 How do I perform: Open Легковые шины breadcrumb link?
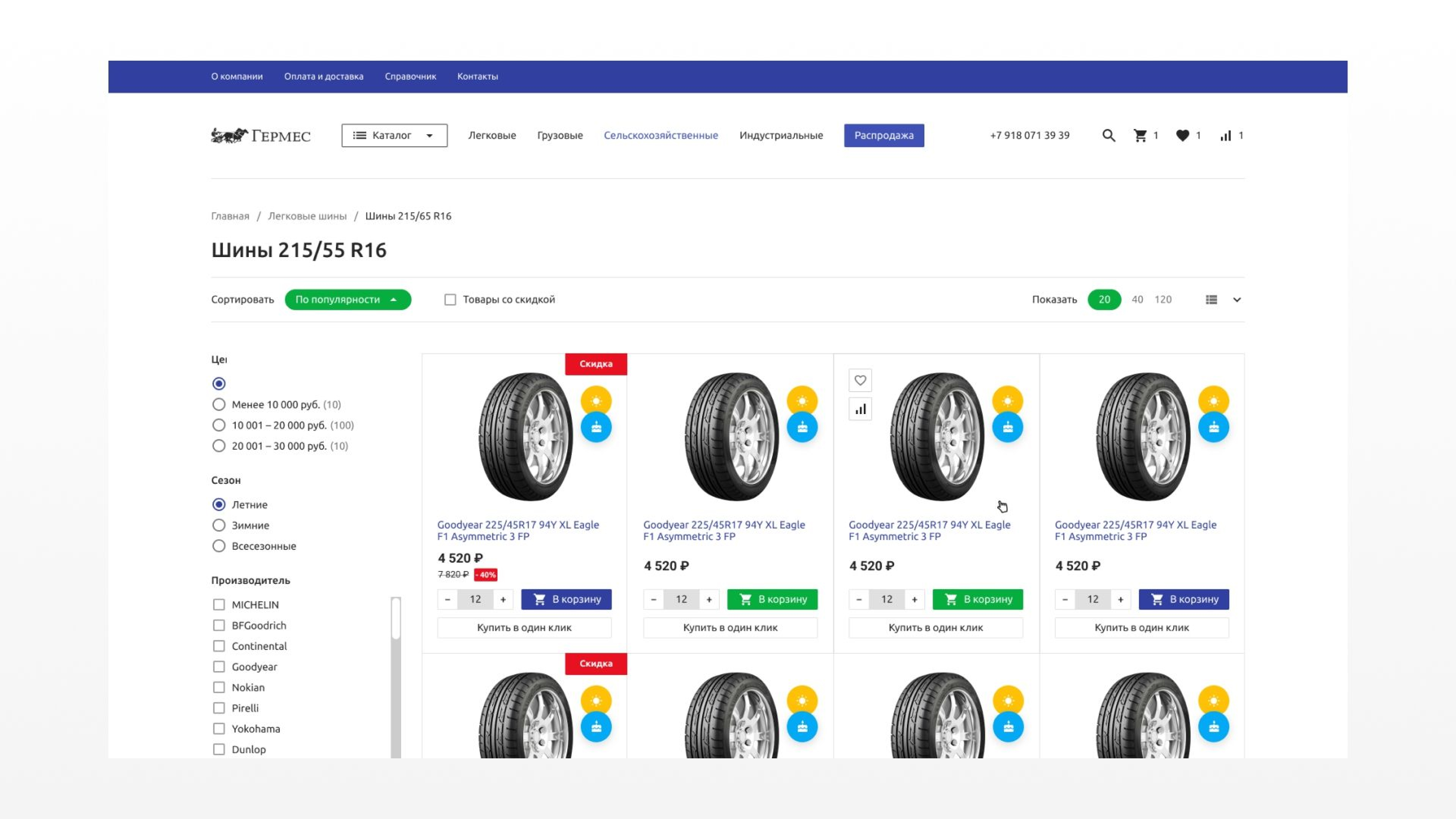pos(307,216)
